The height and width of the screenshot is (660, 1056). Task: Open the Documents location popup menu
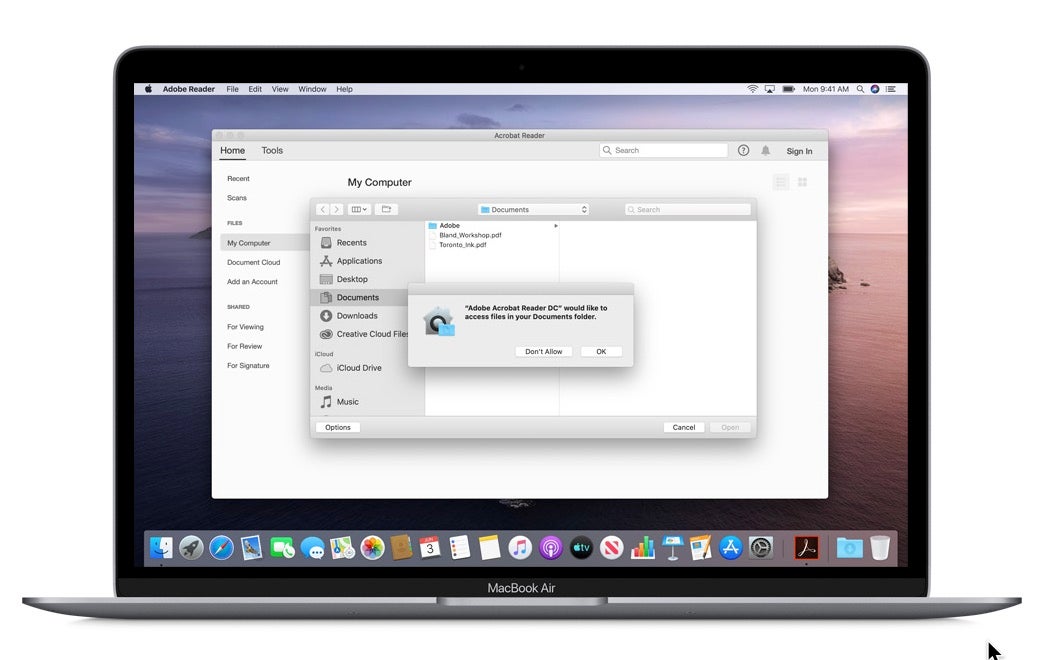(x=533, y=209)
